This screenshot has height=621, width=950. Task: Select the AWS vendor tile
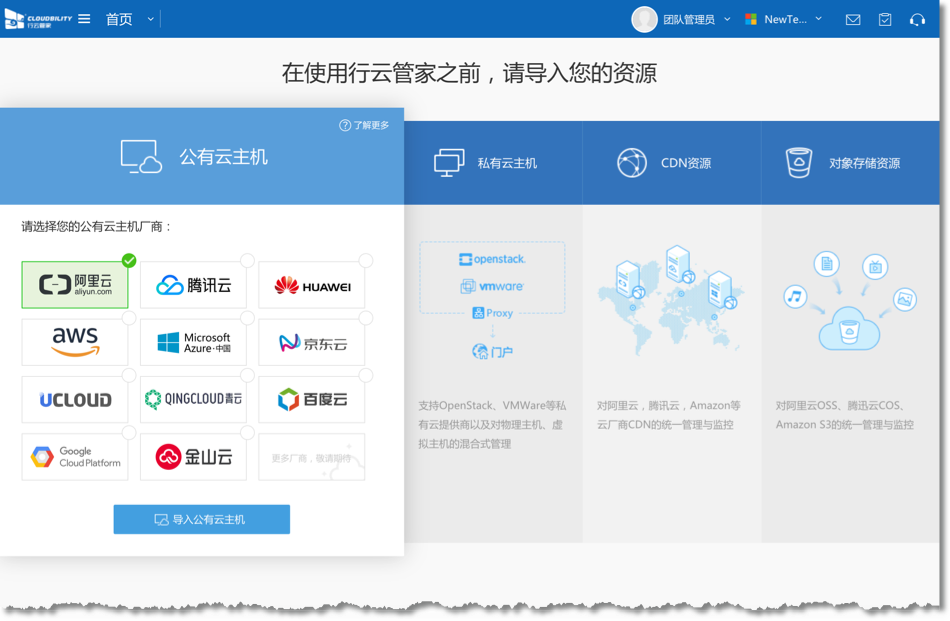pyautogui.click(x=75, y=343)
